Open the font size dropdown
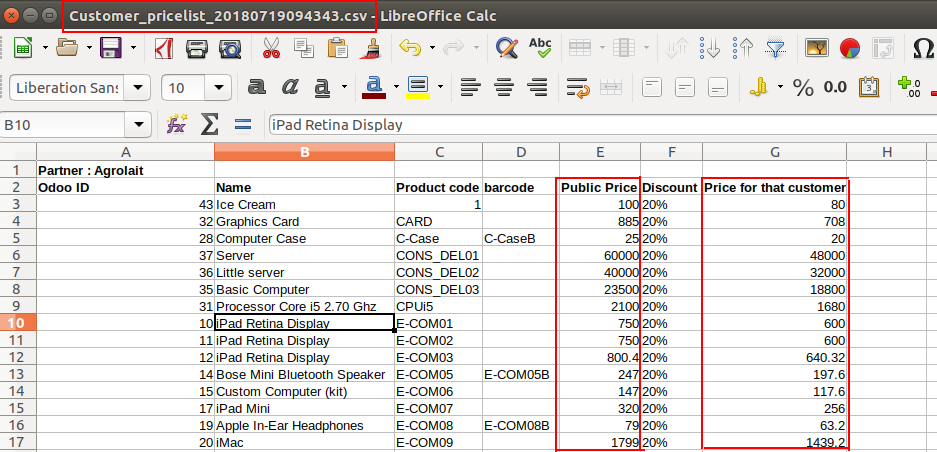The image size is (937, 452). tap(219, 88)
